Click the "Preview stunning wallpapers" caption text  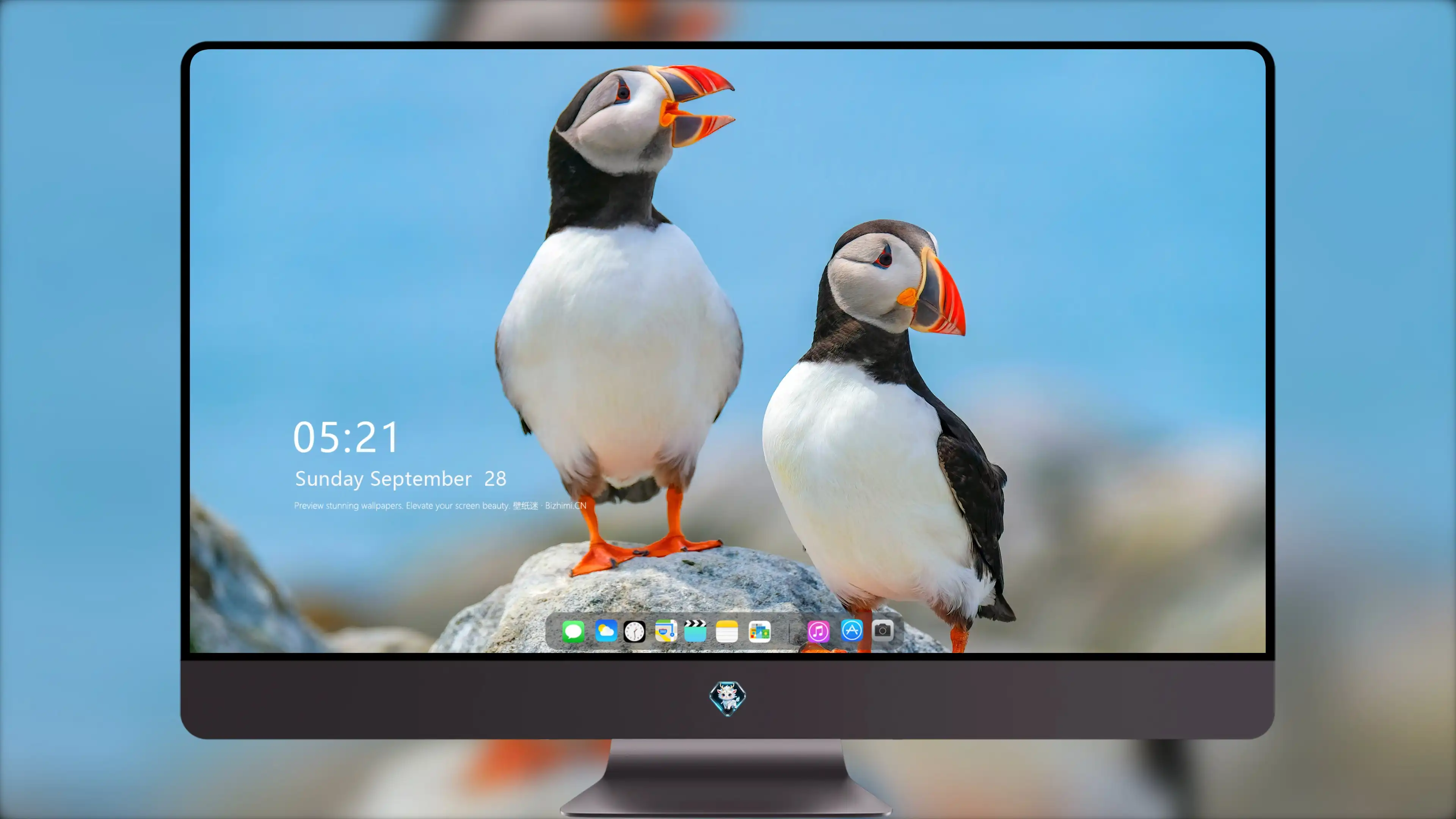pos(440,505)
